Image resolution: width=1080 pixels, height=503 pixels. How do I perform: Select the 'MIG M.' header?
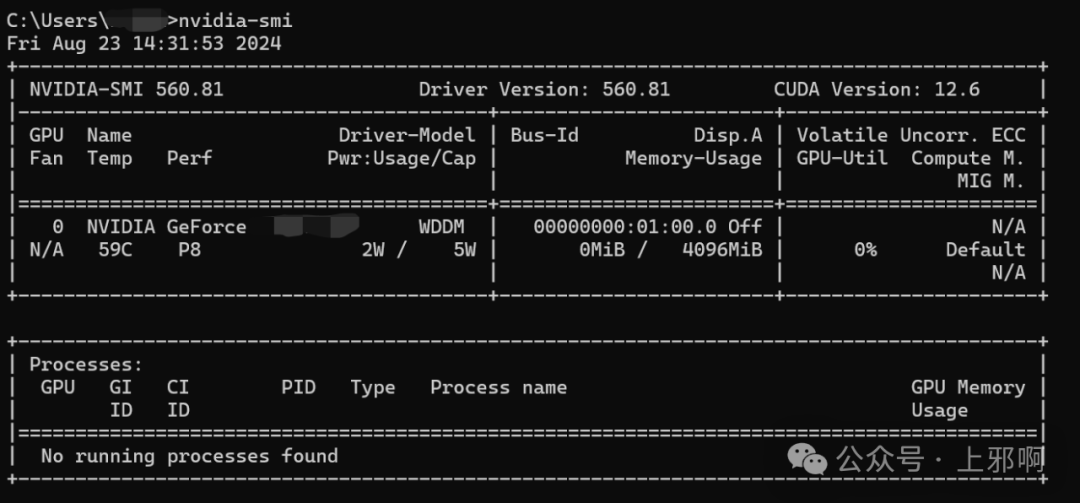(991, 181)
